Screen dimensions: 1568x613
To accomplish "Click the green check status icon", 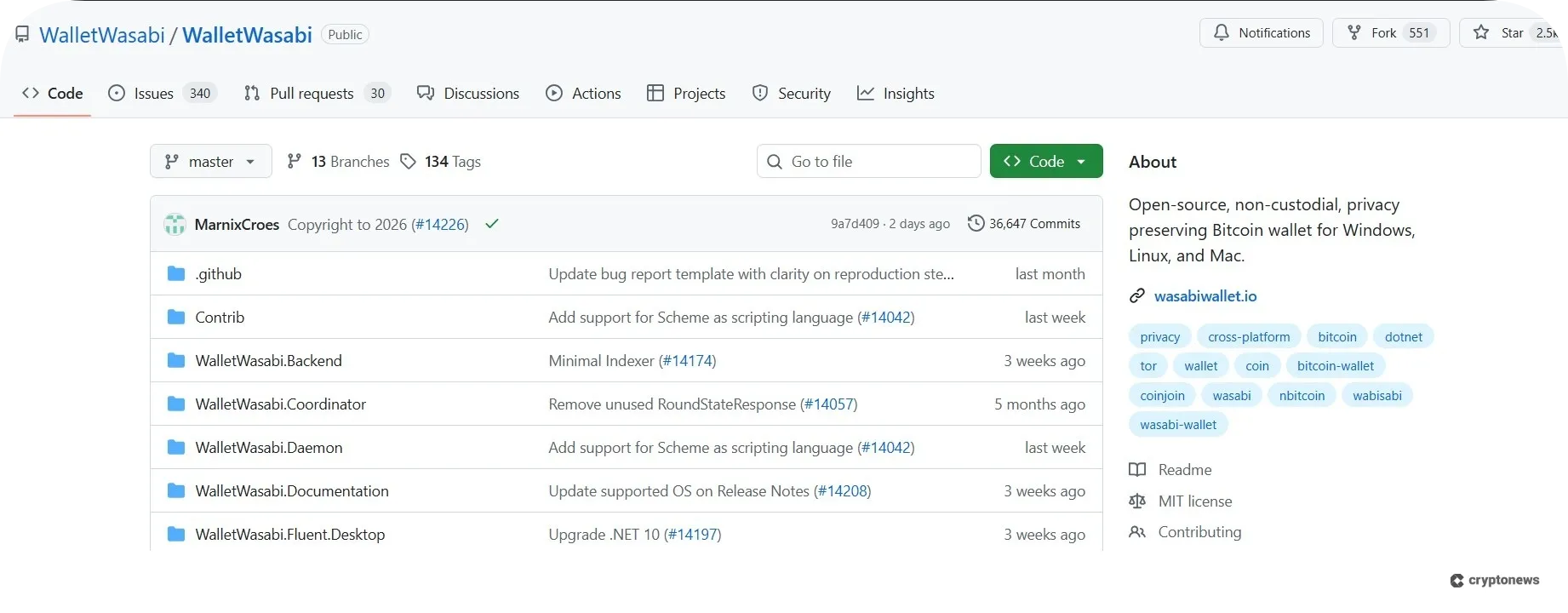I will [492, 224].
